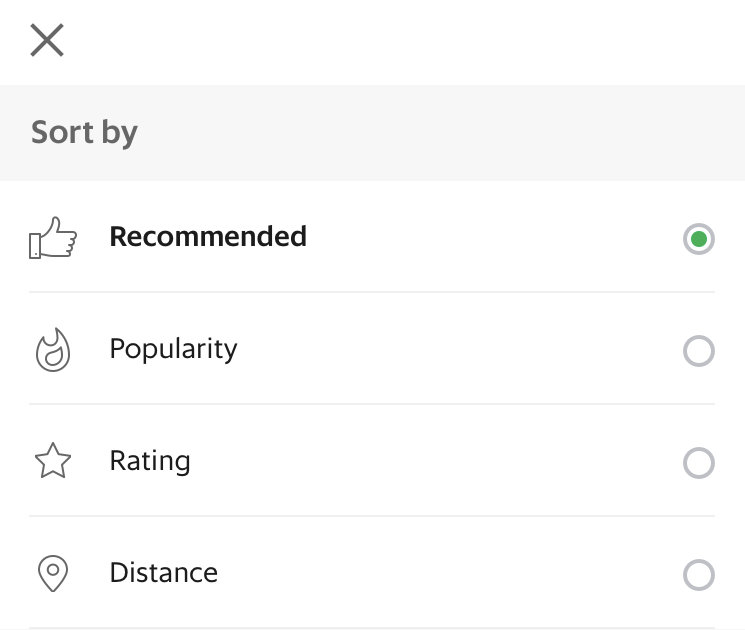Choose the Rating text label
This screenshot has width=745, height=630.
pos(150,461)
